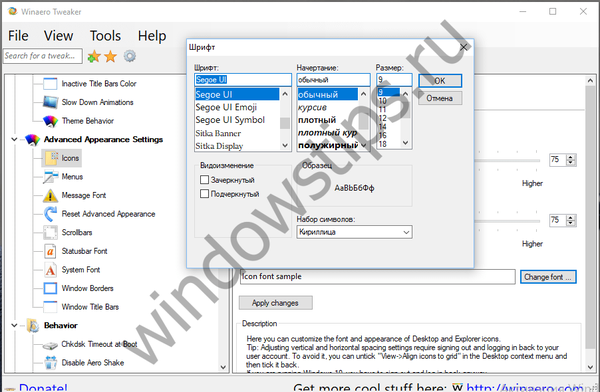Click the font list scrollbar thumb

click(x=285, y=124)
